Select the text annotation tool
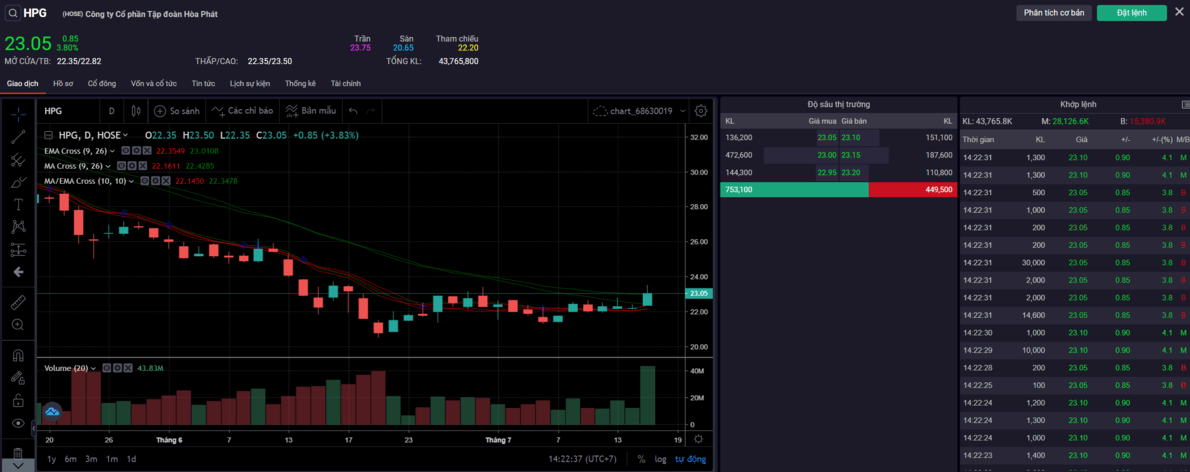Image resolution: width=1190 pixels, height=472 pixels. (18, 204)
